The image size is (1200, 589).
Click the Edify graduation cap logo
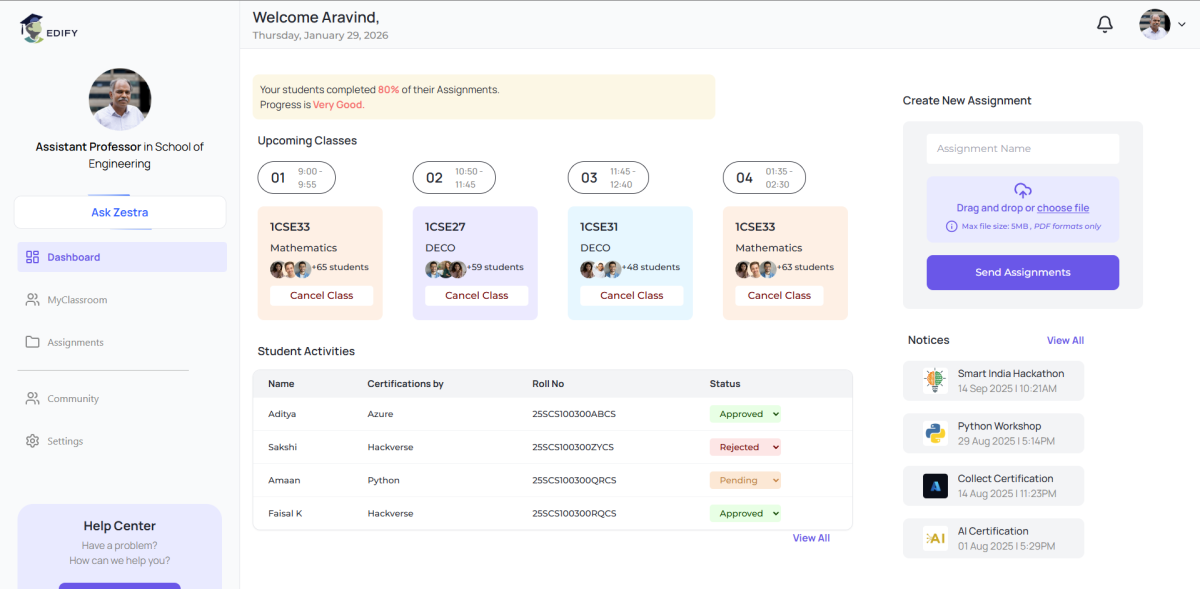click(32, 28)
